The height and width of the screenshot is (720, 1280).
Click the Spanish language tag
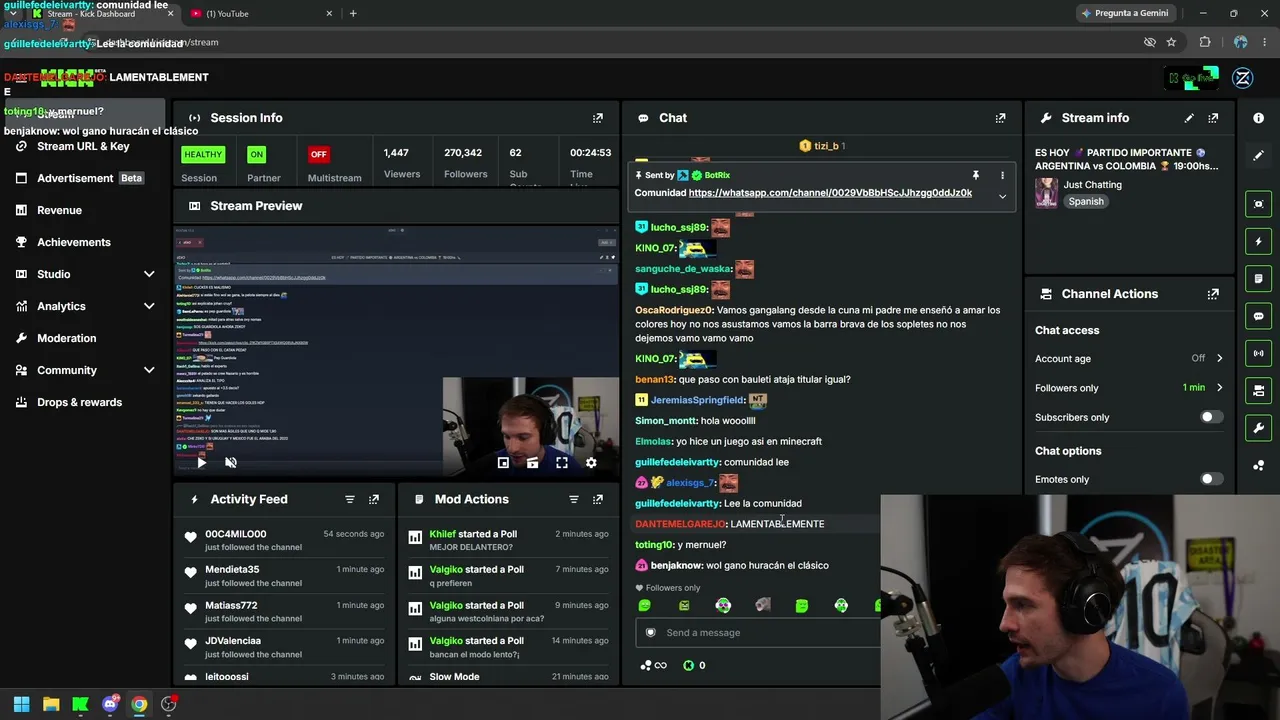tap(1086, 201)
